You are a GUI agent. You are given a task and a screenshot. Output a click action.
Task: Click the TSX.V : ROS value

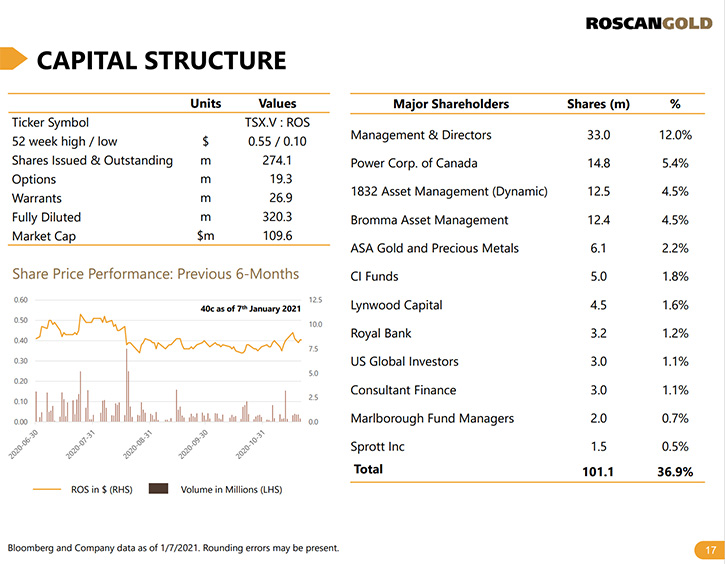(x=277, y=123)
